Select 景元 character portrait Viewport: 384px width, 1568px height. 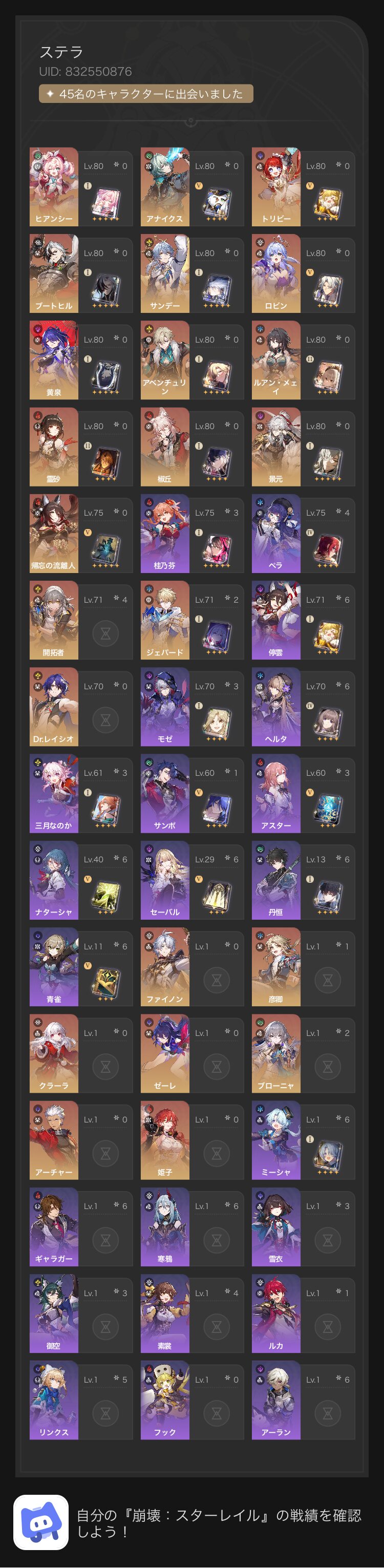pyautogui.click(x=275, y=446)
